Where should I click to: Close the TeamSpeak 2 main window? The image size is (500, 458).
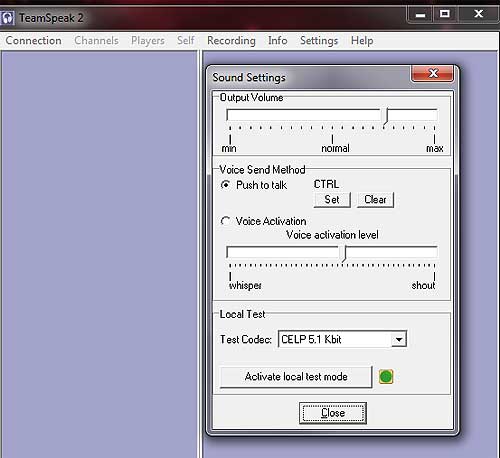coord(479,14)
